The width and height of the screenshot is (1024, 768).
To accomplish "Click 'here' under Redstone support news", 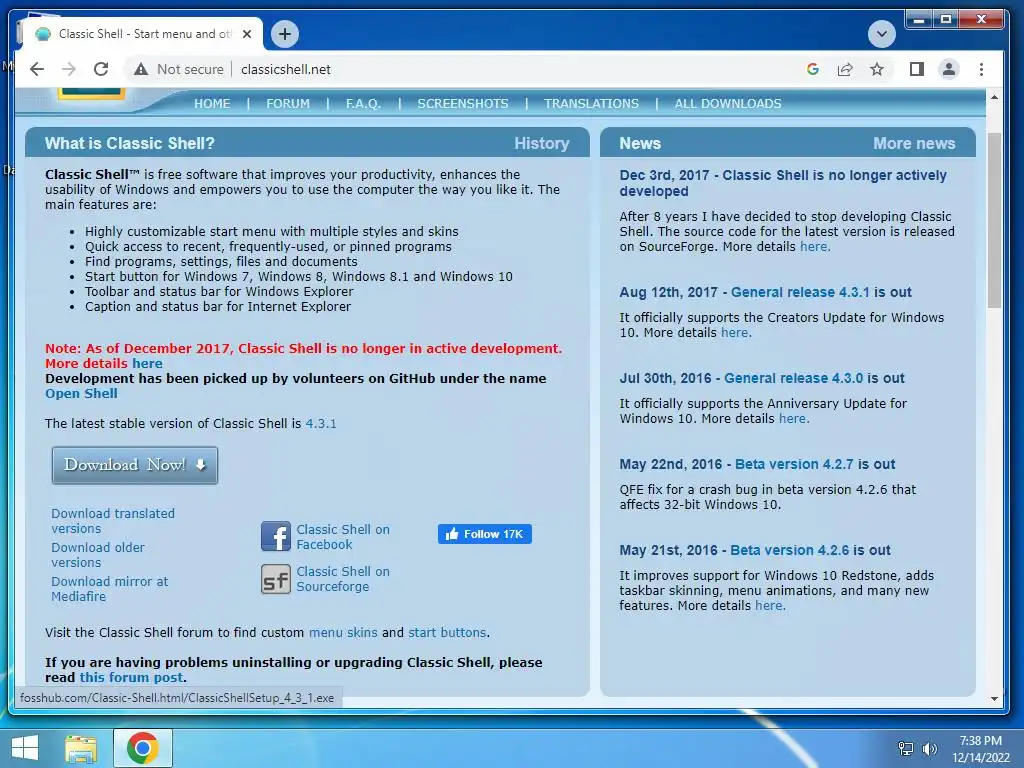I will point(769,606).
